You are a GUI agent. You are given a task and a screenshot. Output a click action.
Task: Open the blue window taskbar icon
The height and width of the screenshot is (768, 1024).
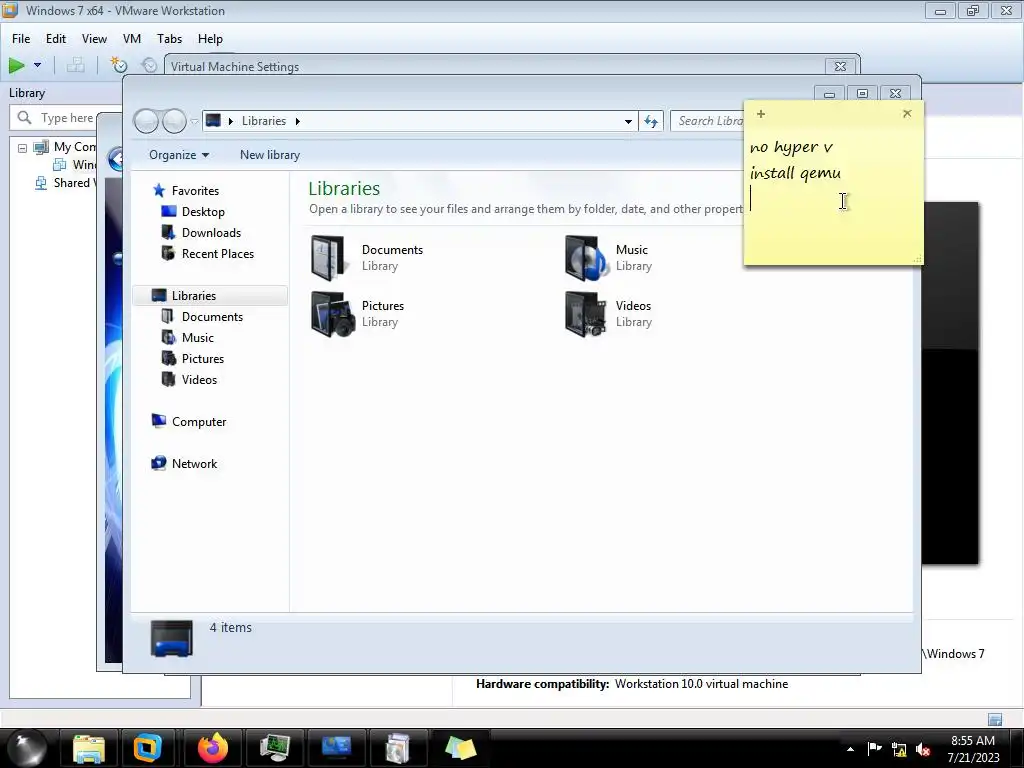(x=336, y=748)
